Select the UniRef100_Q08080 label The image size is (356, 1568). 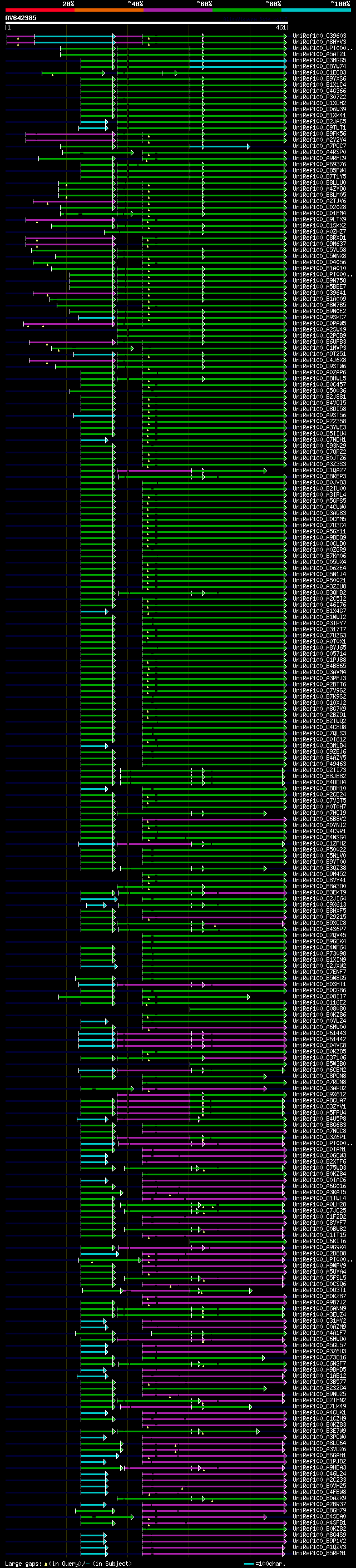[319, 1008]
